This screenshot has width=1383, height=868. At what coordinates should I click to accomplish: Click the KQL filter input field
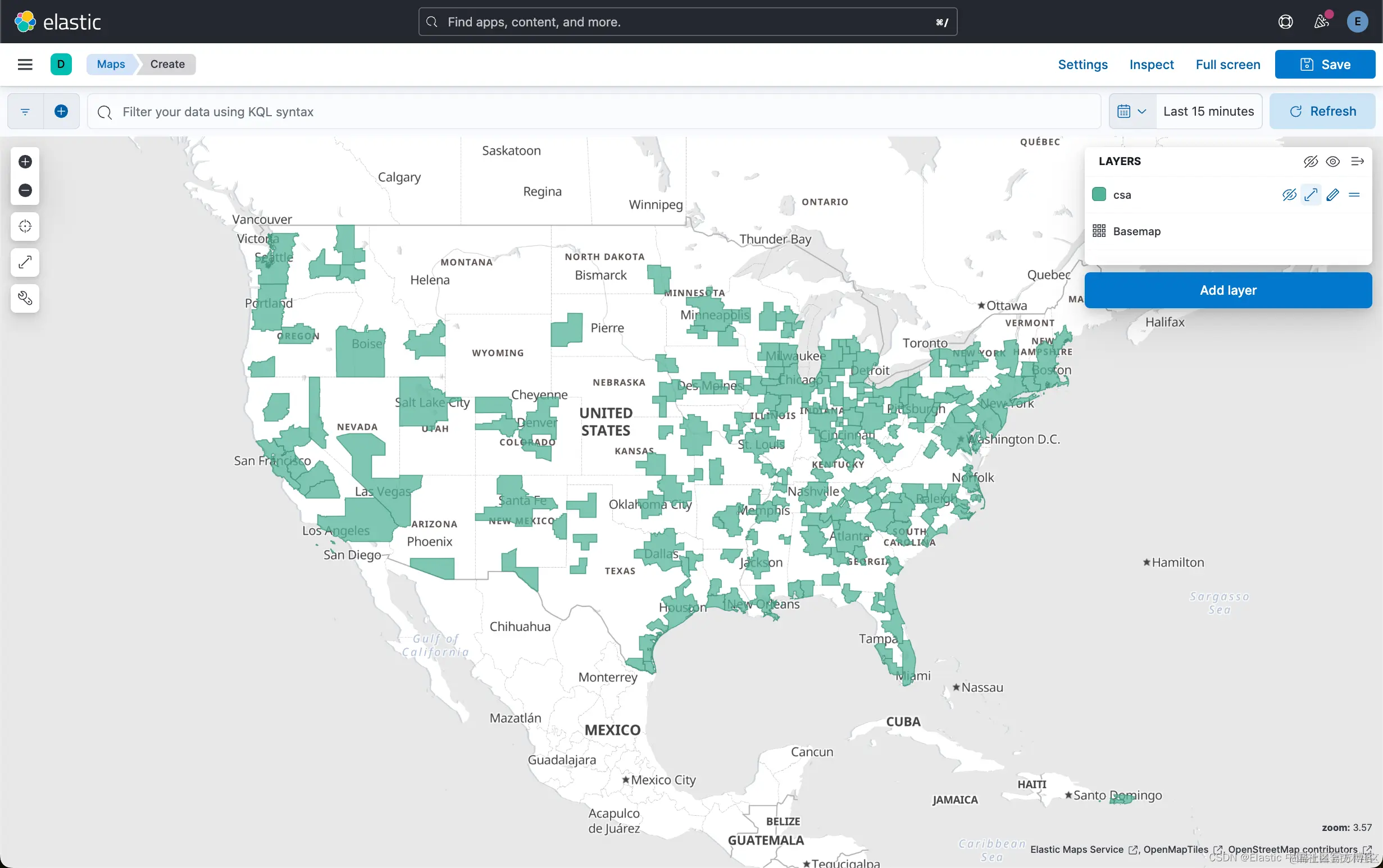[592, 111]
